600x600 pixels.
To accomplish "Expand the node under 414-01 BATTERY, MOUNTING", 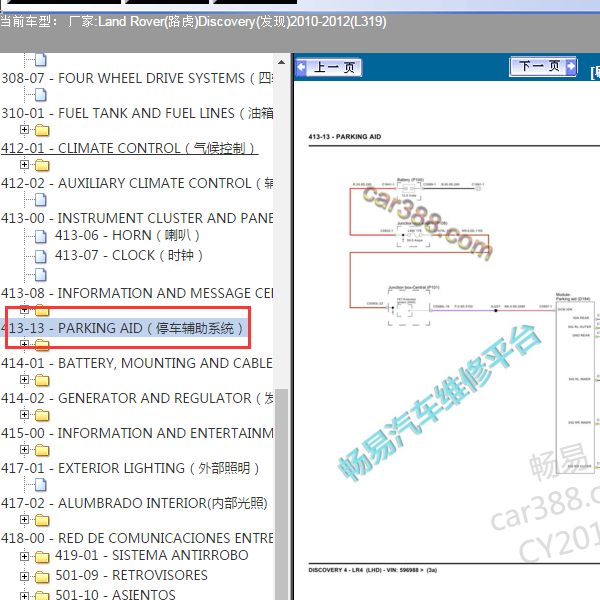I will point(24,380).
